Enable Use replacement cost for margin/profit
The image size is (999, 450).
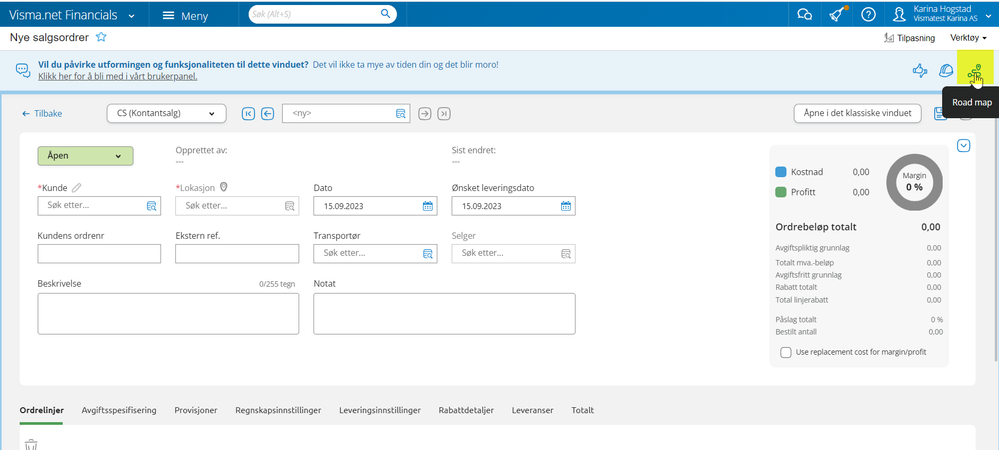pyautogui.click(x=786, y=352)
